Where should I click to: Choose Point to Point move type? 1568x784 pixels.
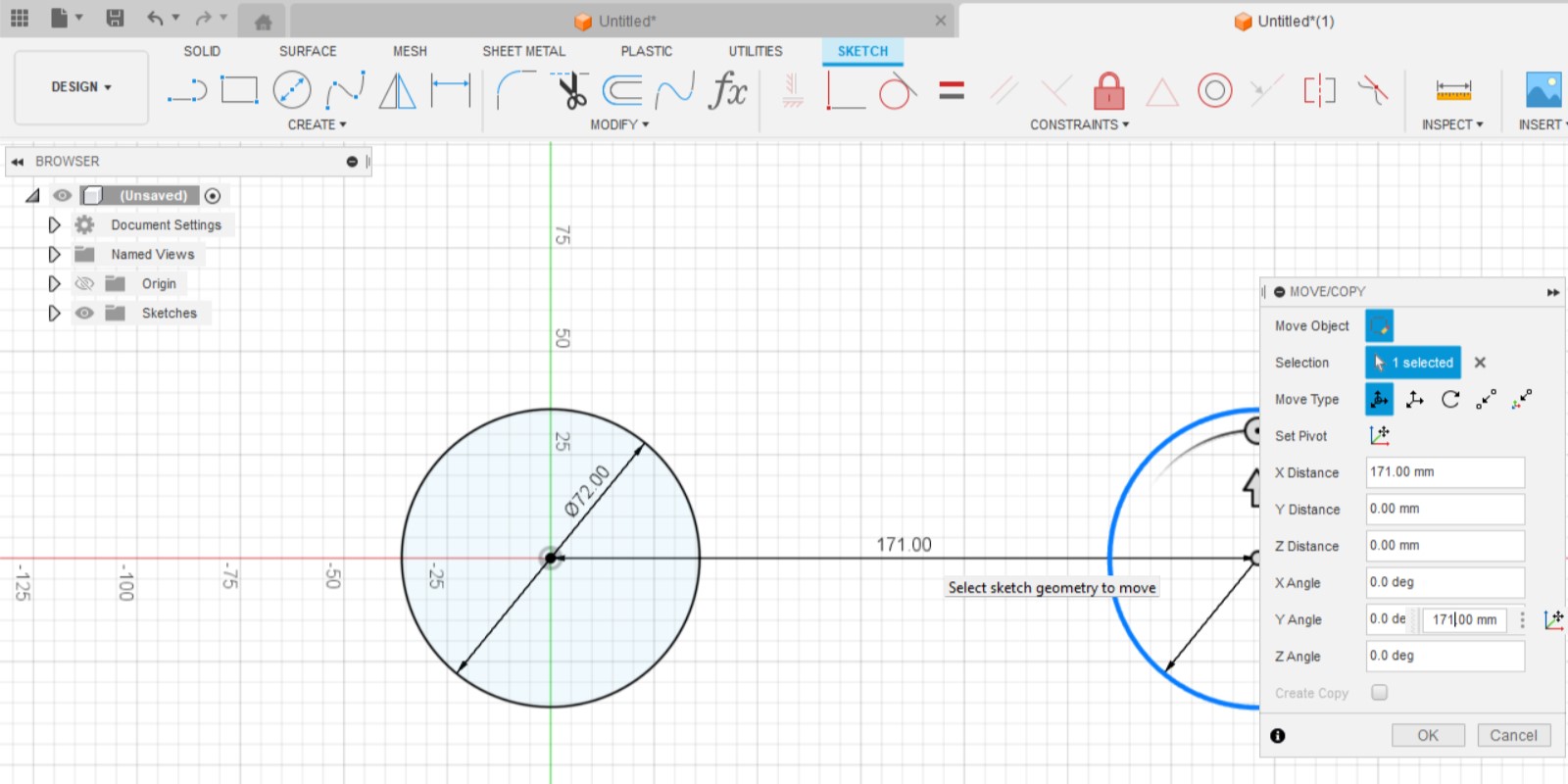1486,399
